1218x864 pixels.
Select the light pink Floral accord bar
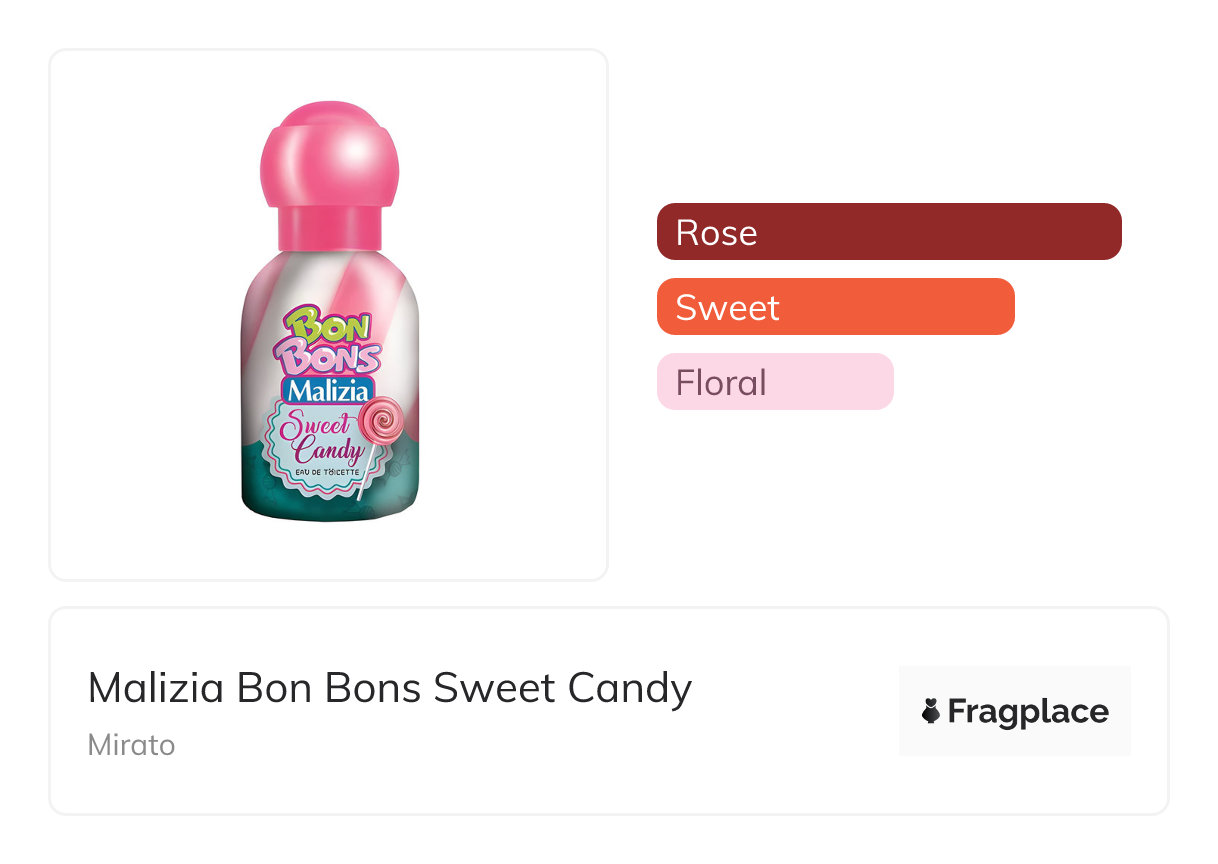point(820,382)
